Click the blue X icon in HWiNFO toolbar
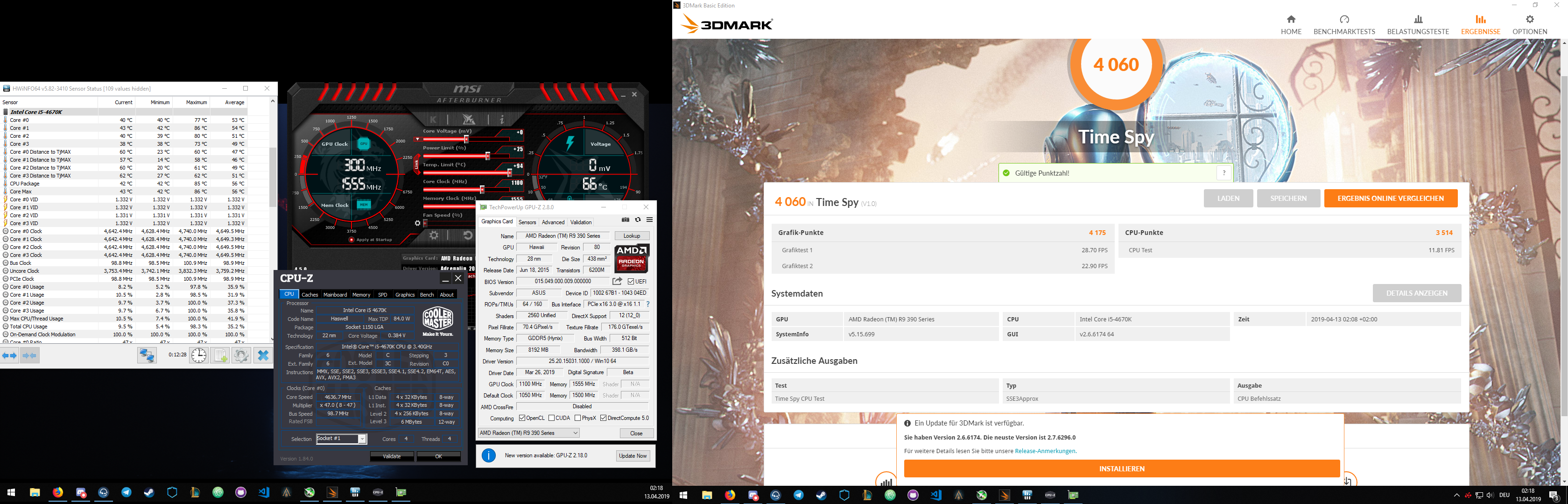Screen dimensions: 1568x504 tap(263, 356)
